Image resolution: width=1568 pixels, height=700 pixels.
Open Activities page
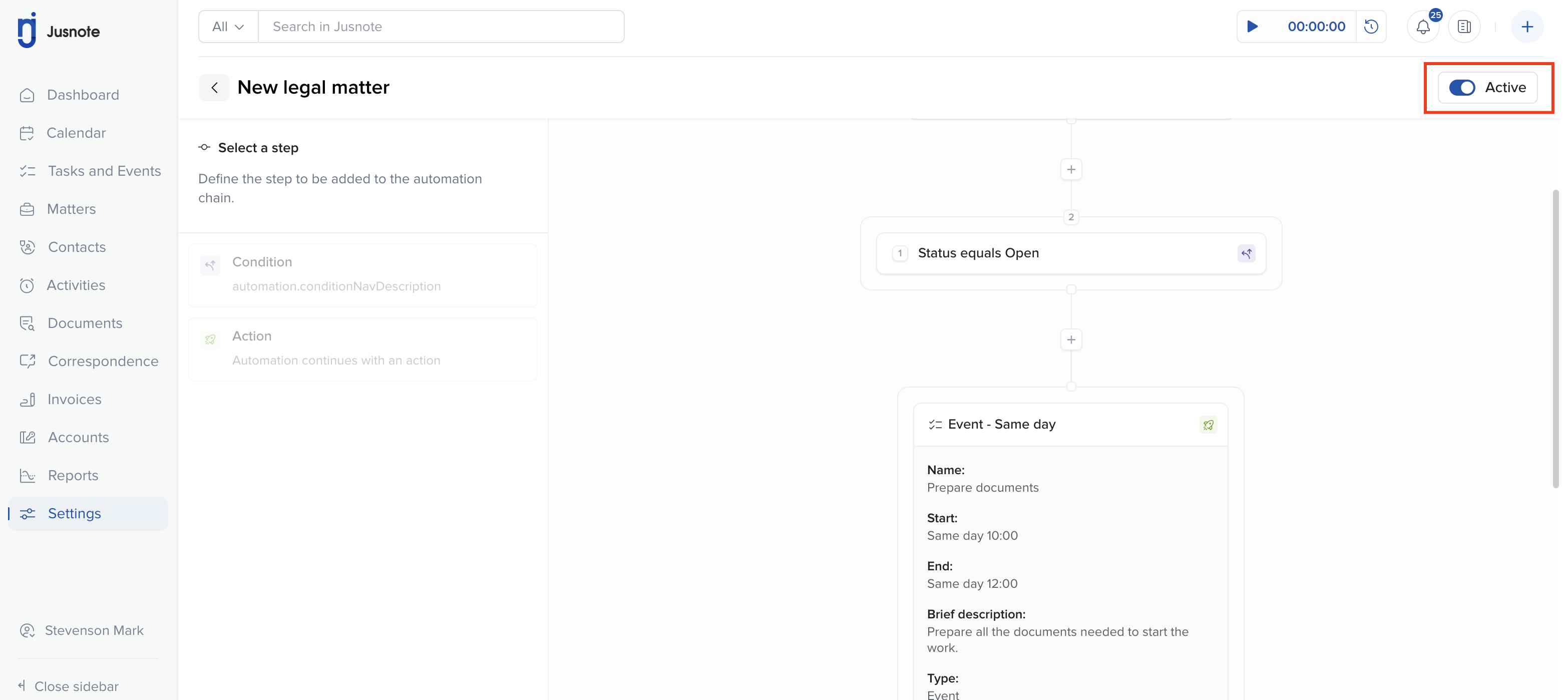click(x=76, y=285)
